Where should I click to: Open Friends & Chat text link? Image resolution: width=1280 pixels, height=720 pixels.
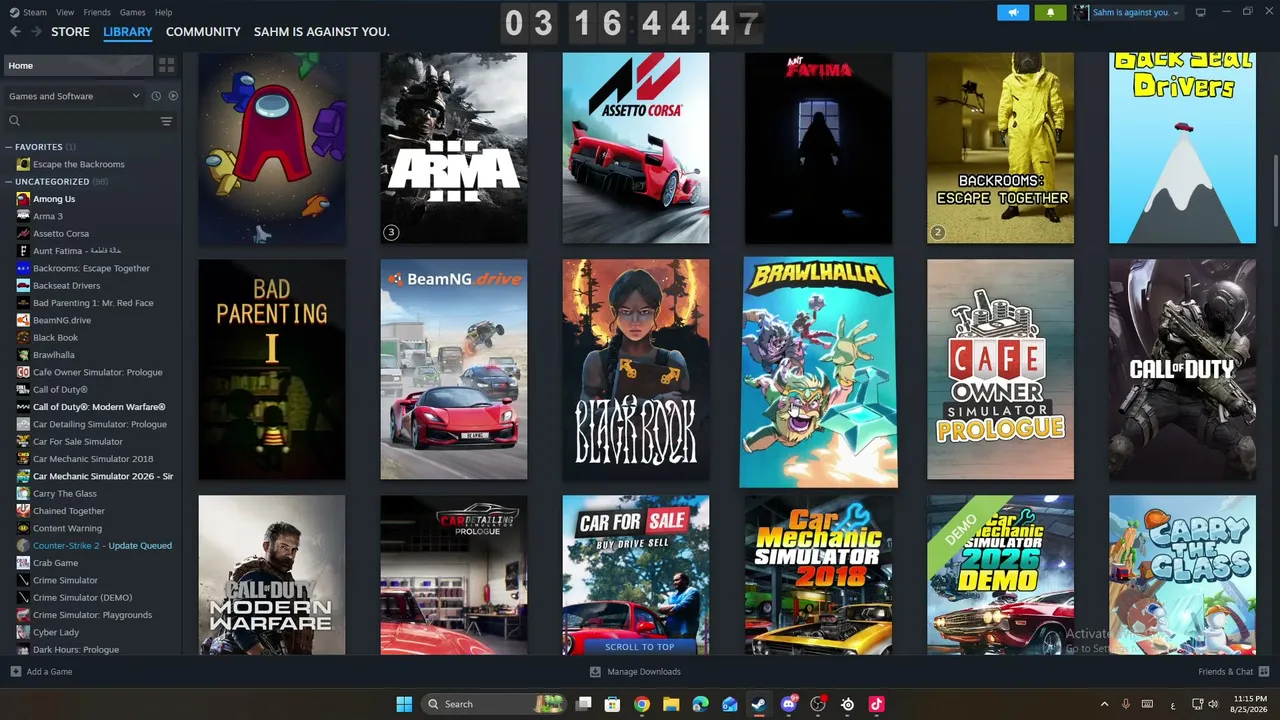pos(1225,672)
